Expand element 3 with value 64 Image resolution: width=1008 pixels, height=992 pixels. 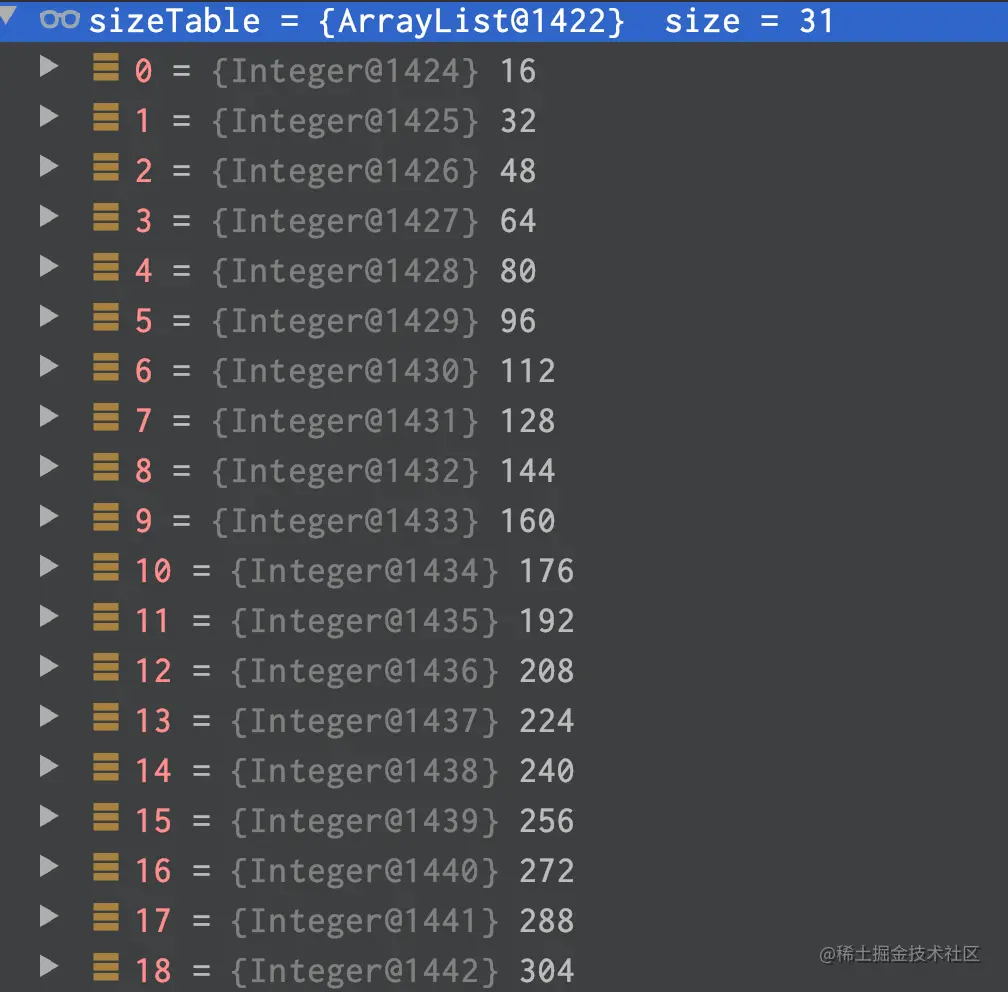pyautogui.click(x=49, y=216)
